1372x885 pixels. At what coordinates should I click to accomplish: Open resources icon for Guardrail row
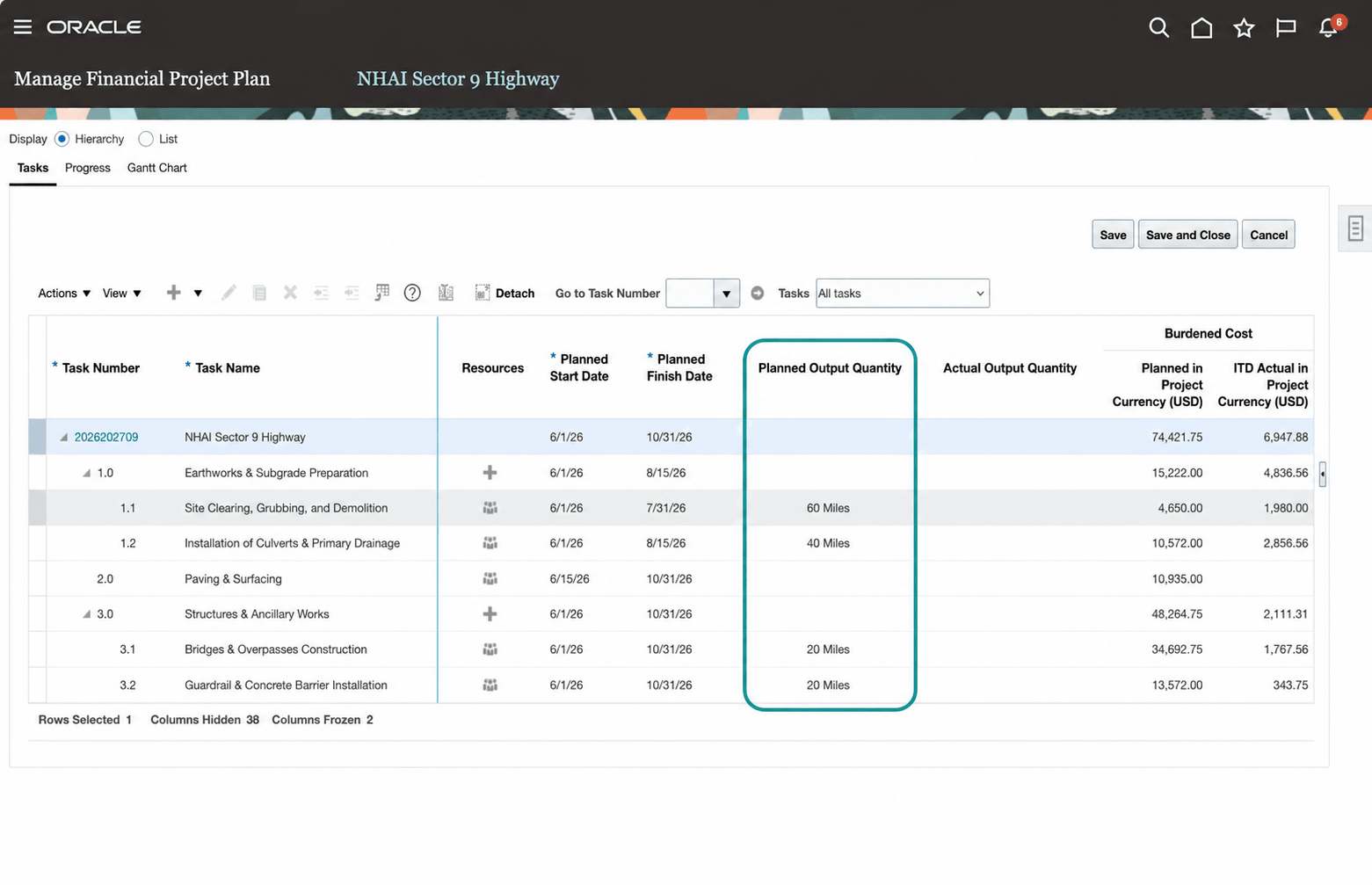click(x=490, y=686)
